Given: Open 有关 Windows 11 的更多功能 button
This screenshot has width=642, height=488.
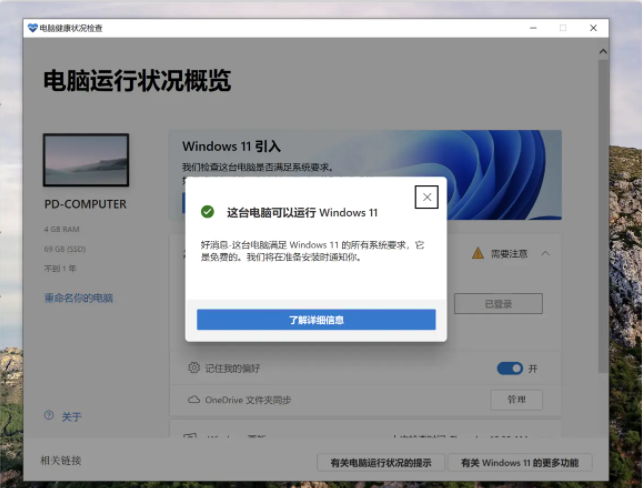Looking at the screenshot, I should point(520,463).
